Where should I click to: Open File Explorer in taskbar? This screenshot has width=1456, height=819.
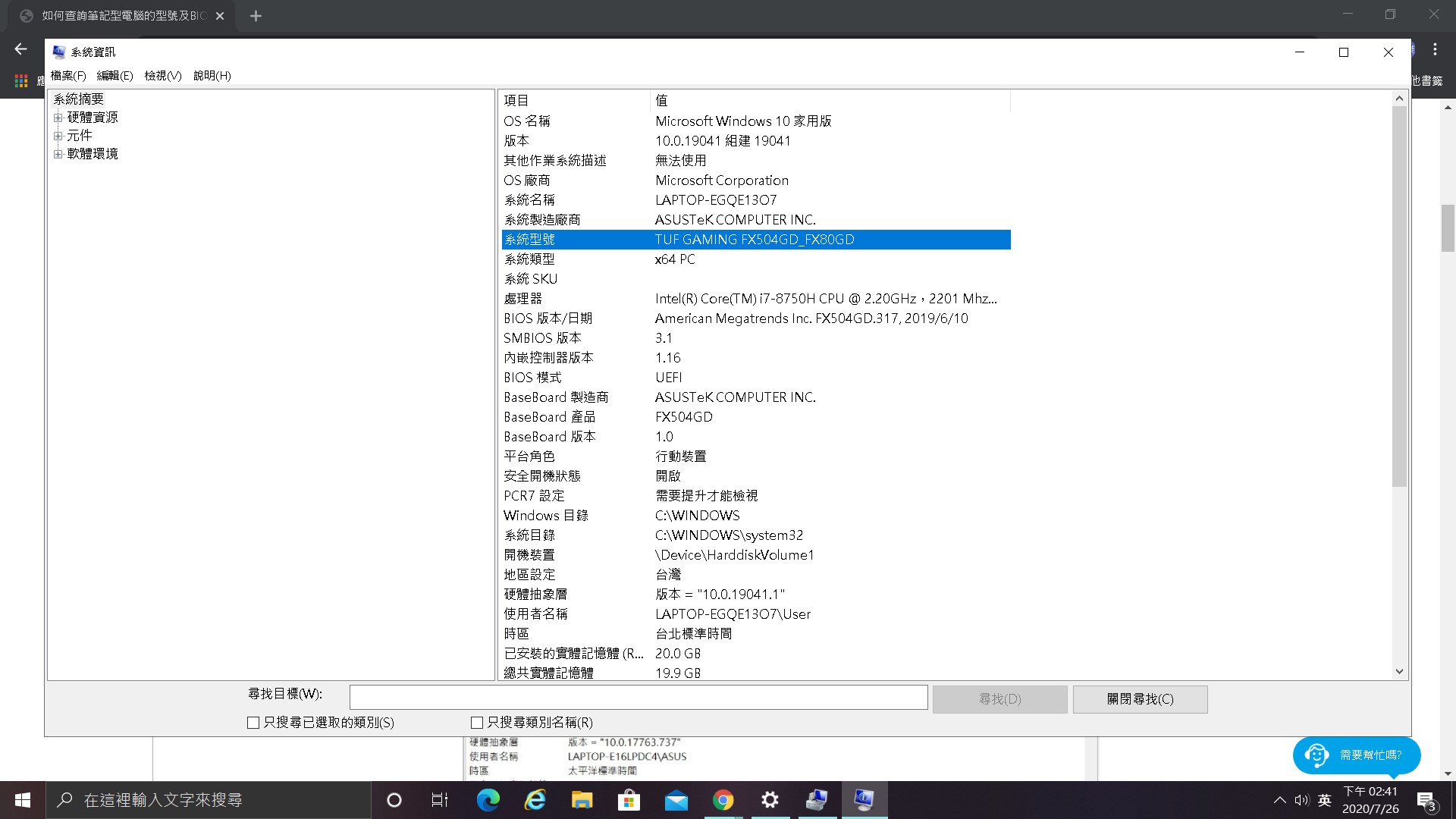pos(582,800)
